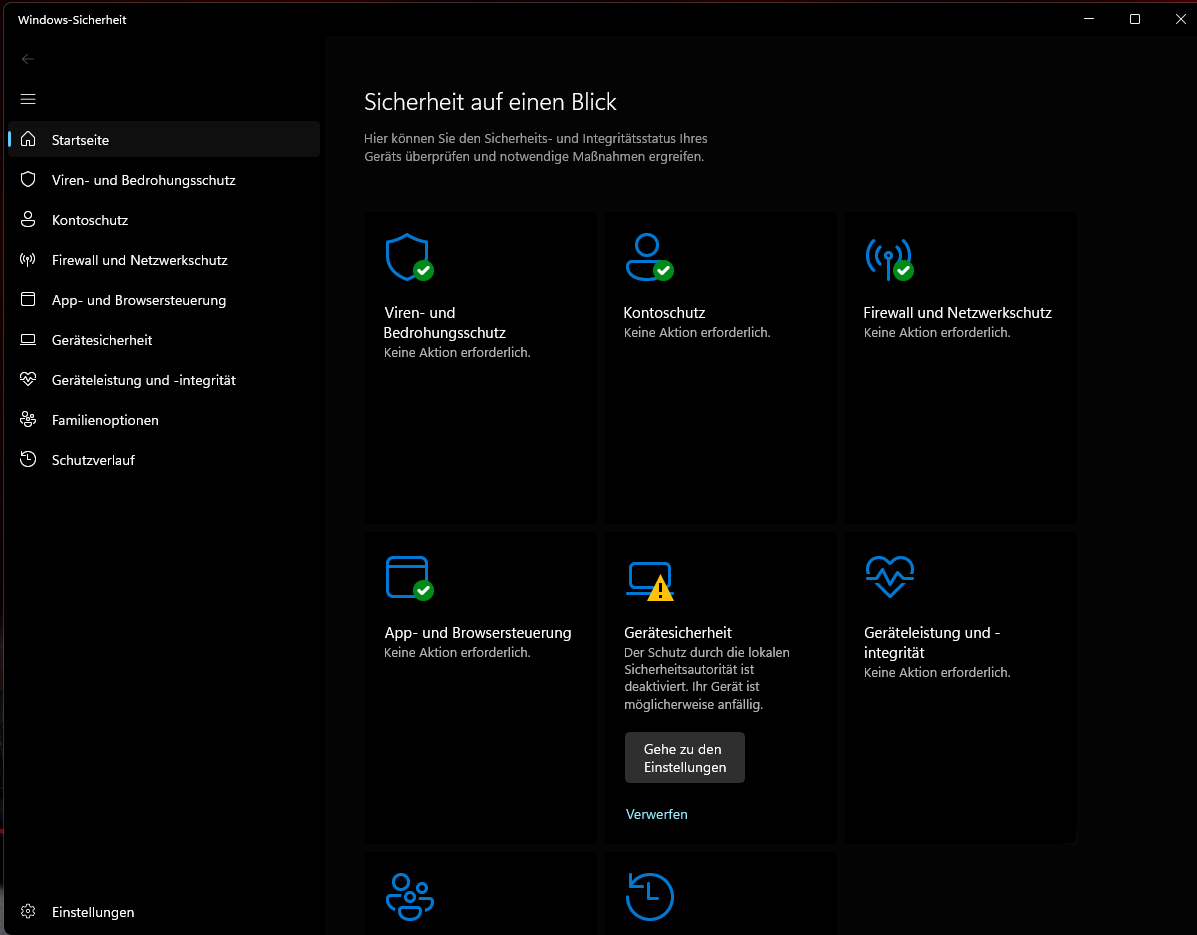Open Einstellungen at the sidebar bottom
1197x935 pixels.
92,912
